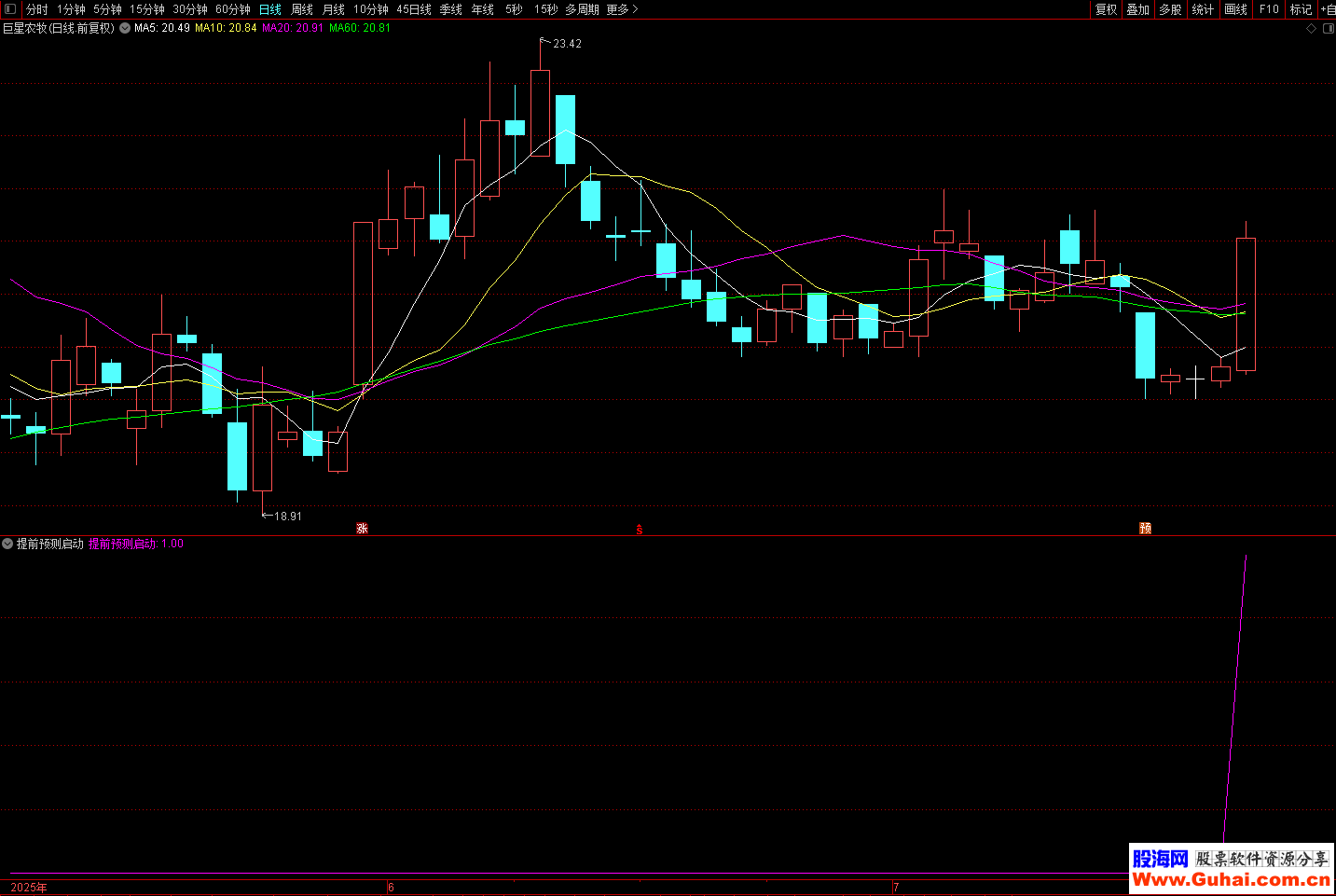Select the 60分钟 period tab
Screen dimensions: 1336x896
pyautogui.click(x=233, y=9)
